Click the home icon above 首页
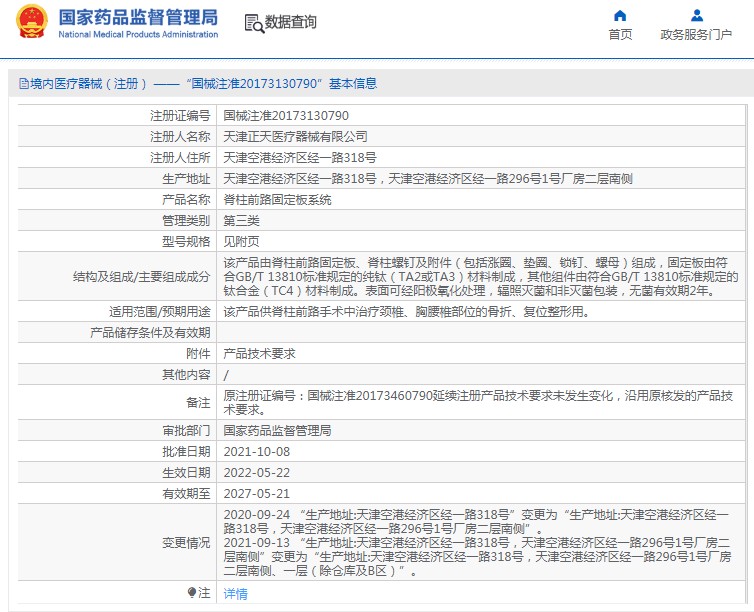754x612 pixels. [x=620, y=15]
